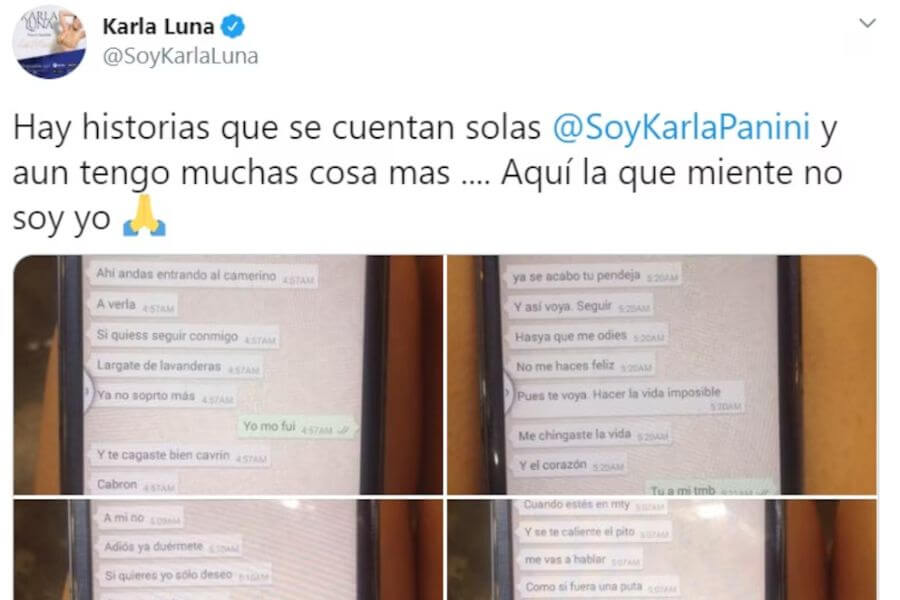This screenshot has height=600, width=900.
Task: Click the 'Si quiess seguir conmigo' message
Action: pos(185,336)
